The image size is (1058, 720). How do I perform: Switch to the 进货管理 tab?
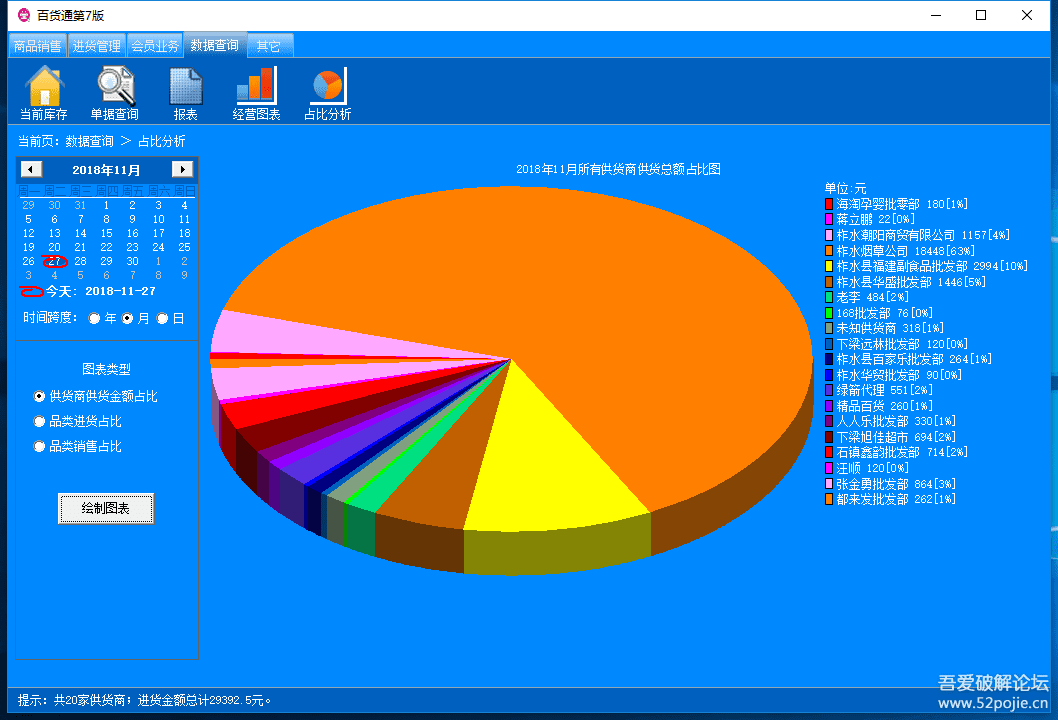[x=96, y=46]
